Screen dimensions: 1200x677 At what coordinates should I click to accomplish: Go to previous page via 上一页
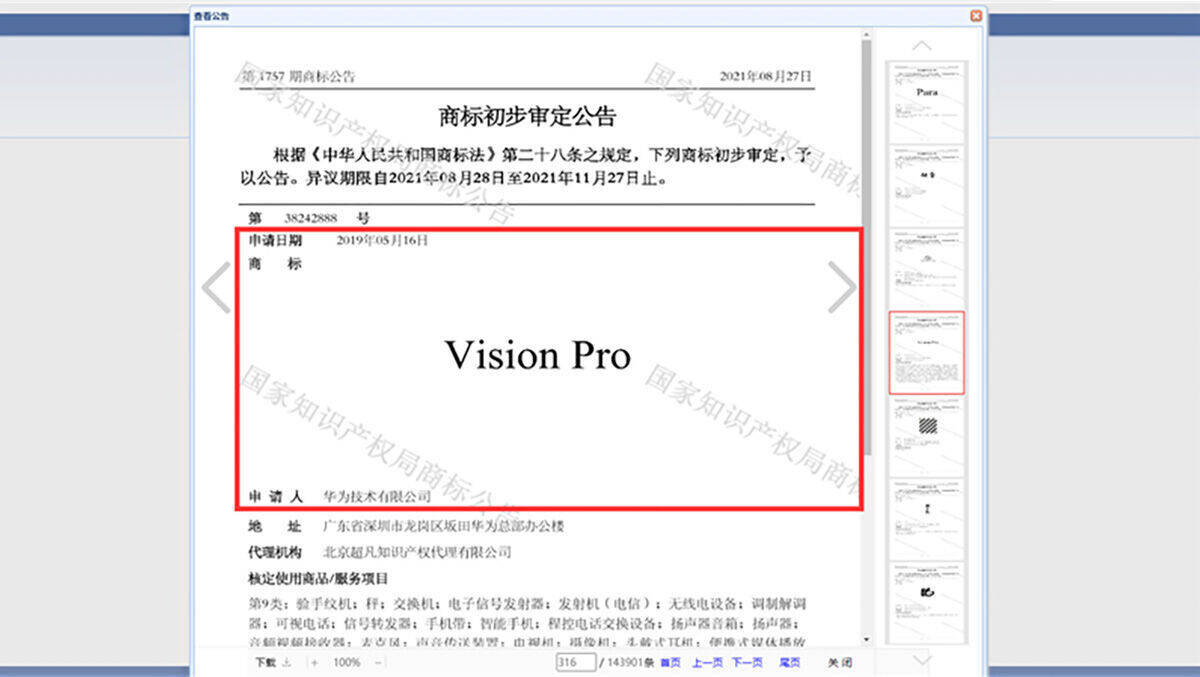point(707,662)
